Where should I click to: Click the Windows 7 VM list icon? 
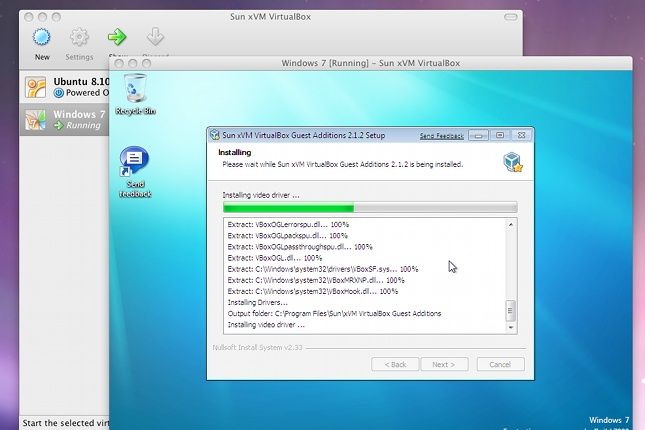pos(35,120)
